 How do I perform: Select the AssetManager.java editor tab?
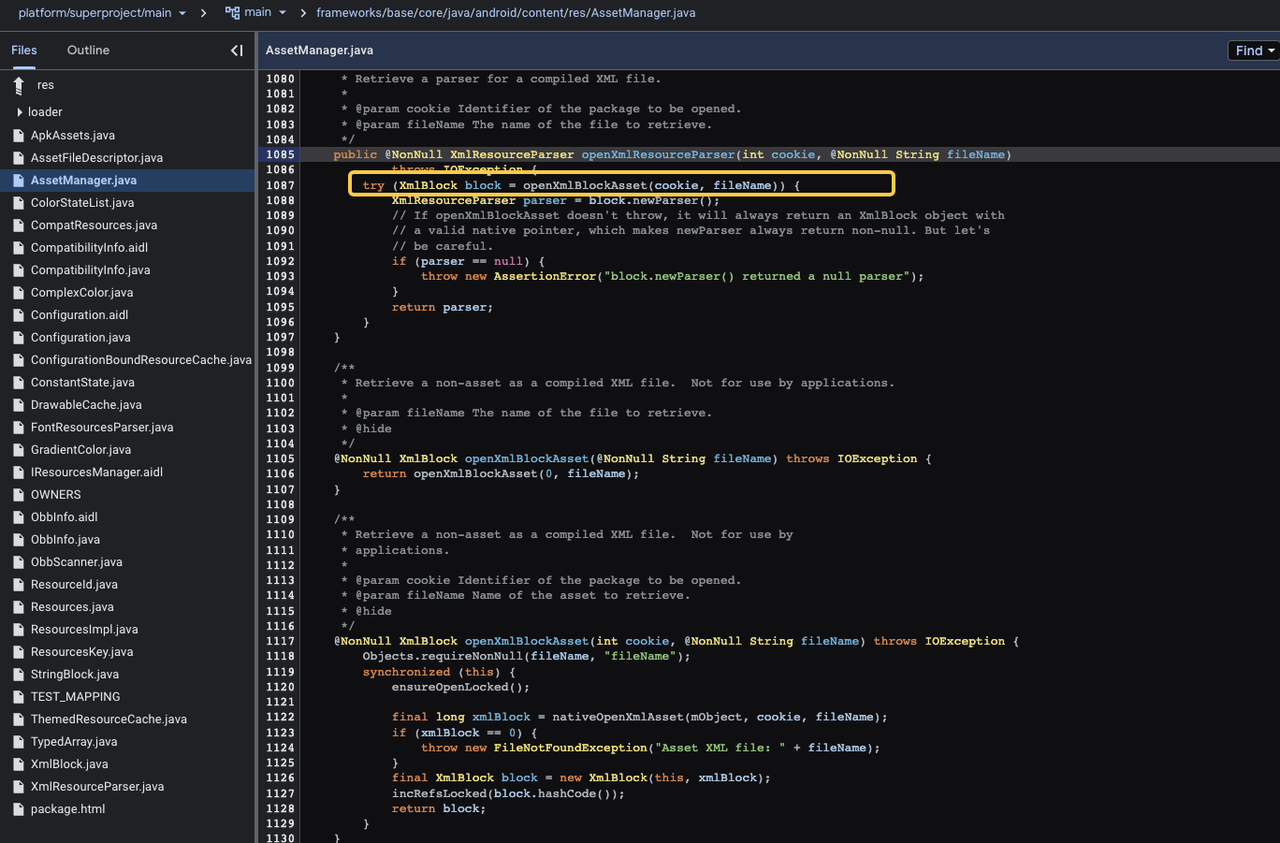[319, 50]
